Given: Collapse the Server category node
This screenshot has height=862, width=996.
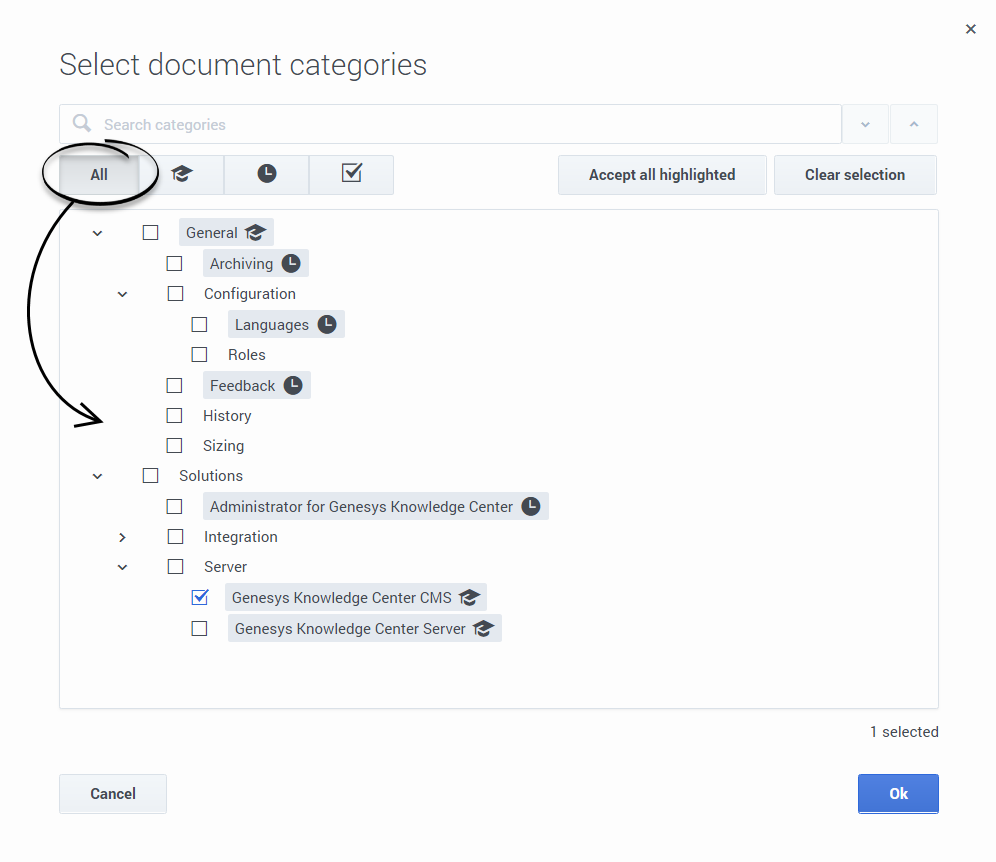Looking at the screenshot, I should tap(122, 567).
